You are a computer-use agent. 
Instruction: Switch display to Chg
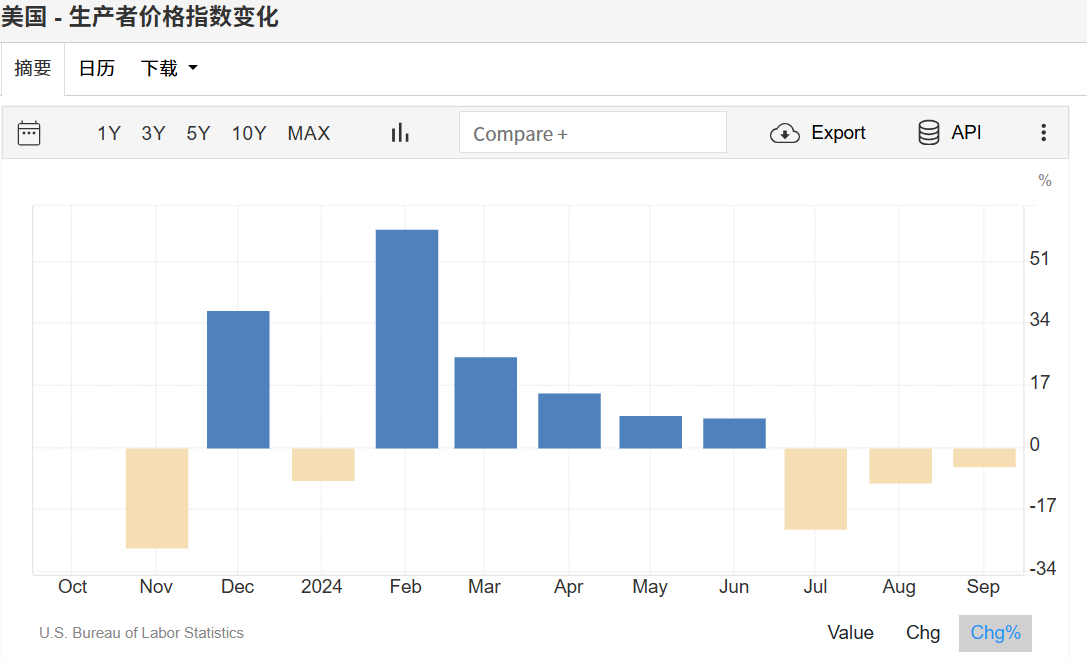tap(923, 633)
